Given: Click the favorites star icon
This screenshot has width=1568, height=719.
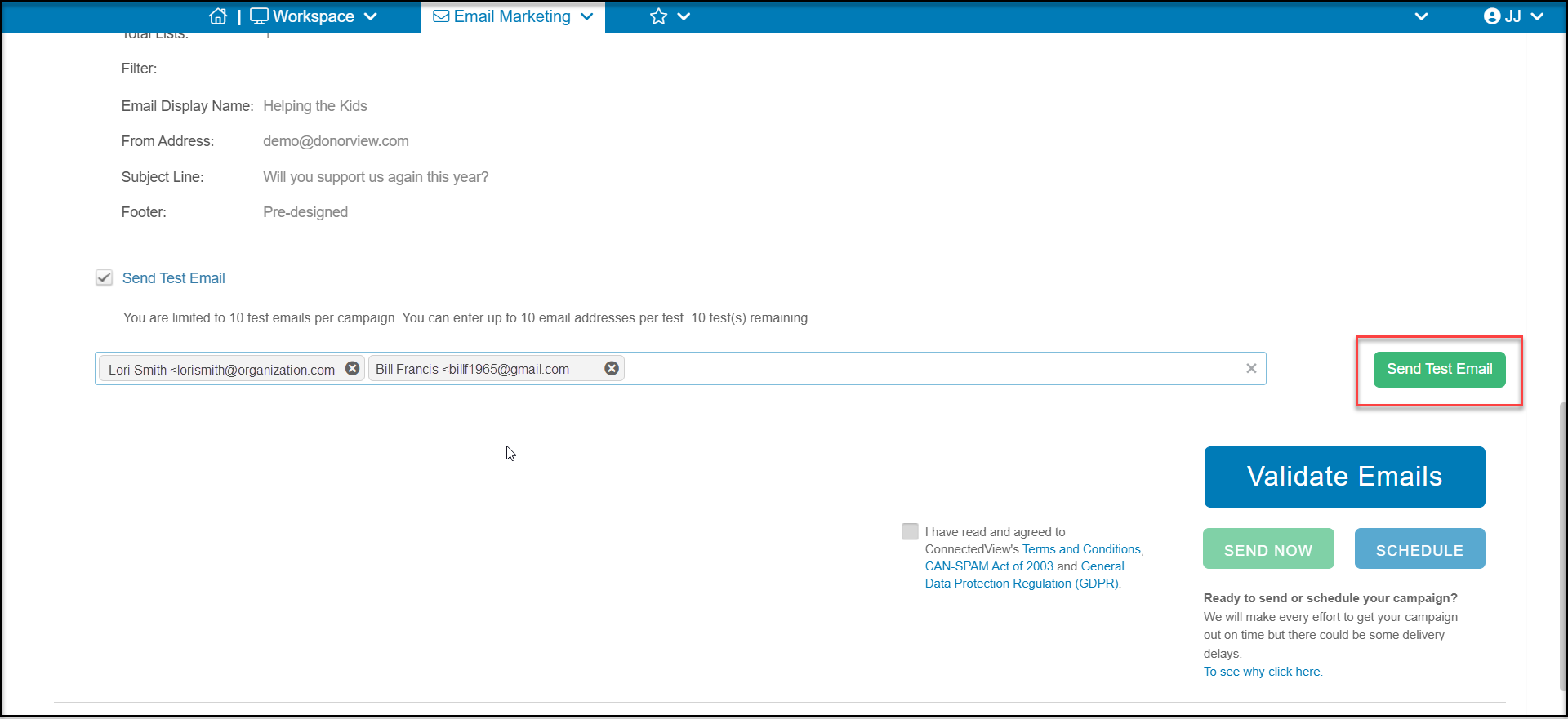Looking at the screenshot, I should pos(658,16).
